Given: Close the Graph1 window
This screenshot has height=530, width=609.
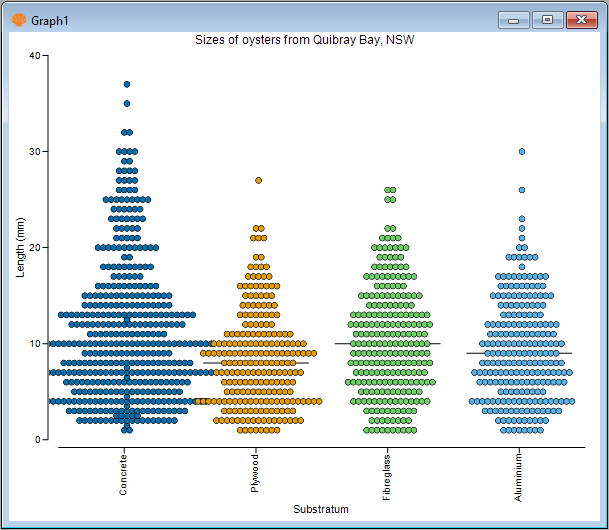Looking at the screenshot, I should (579, 19).
